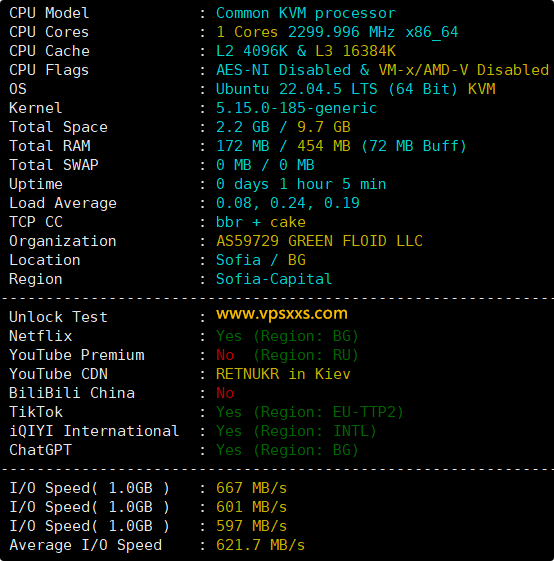The width and height of the screenshot is (554, 561).
Task: Click the load average '0.08, 0.24, 0.19'
Action: point(288,203)
